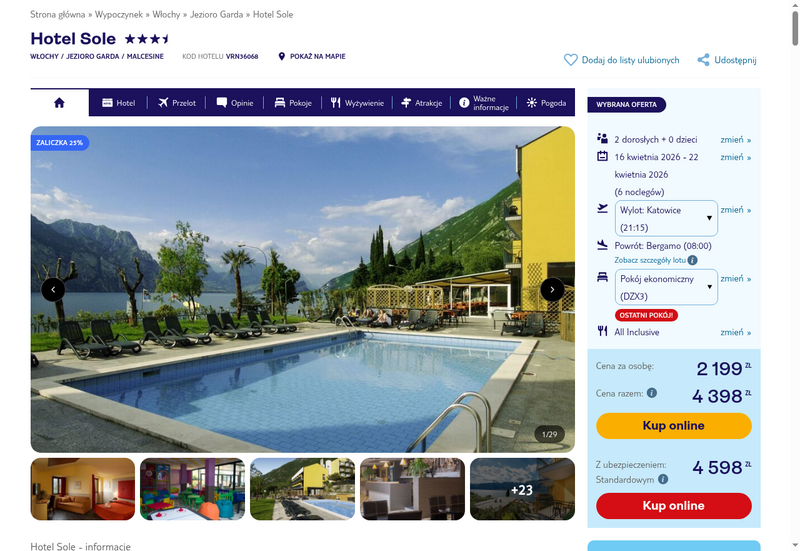Screen dimensions: 800x551
Task: Click zmień next to 2 dorosłych
Action: click(735, 139)
